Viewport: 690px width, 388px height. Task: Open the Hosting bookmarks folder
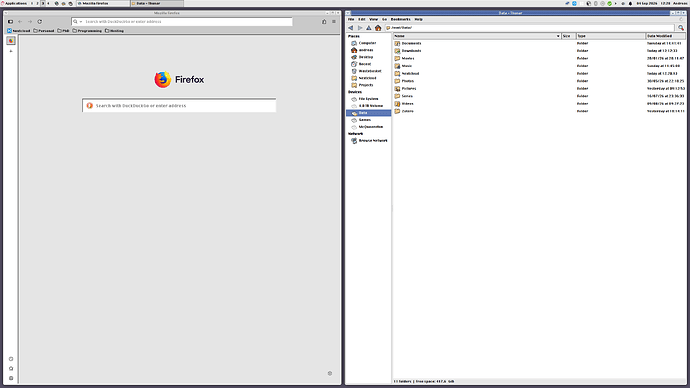click(x=114, y=31)
